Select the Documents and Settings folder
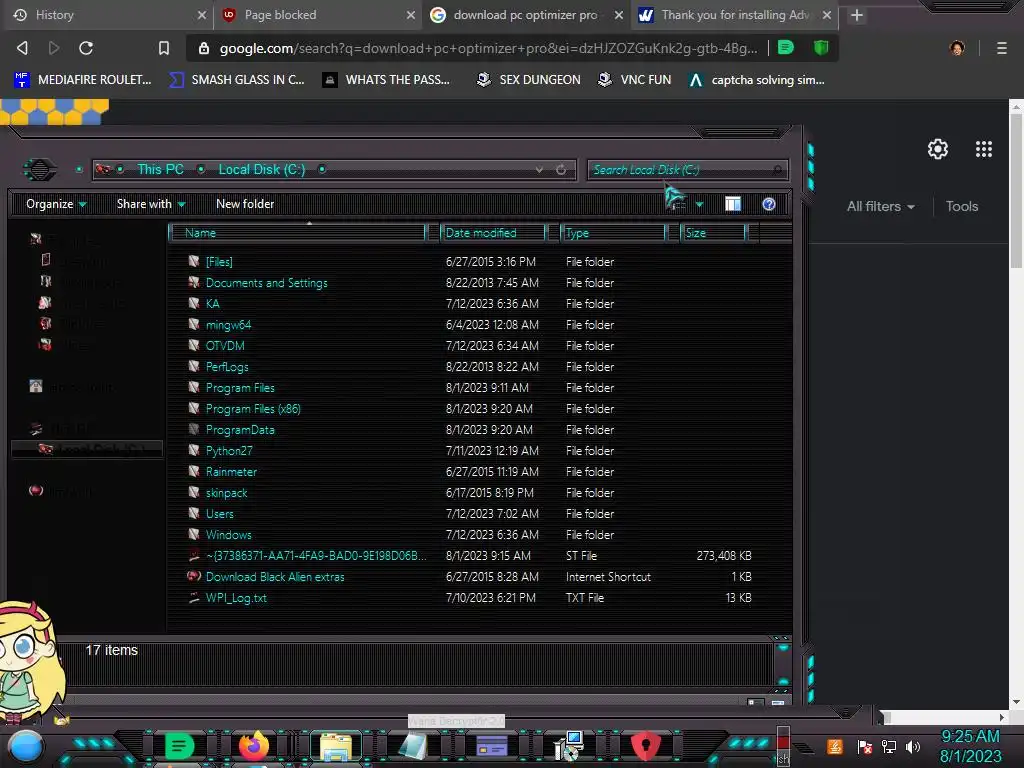This screenshot has height=768, width=1024. (266, 283)
